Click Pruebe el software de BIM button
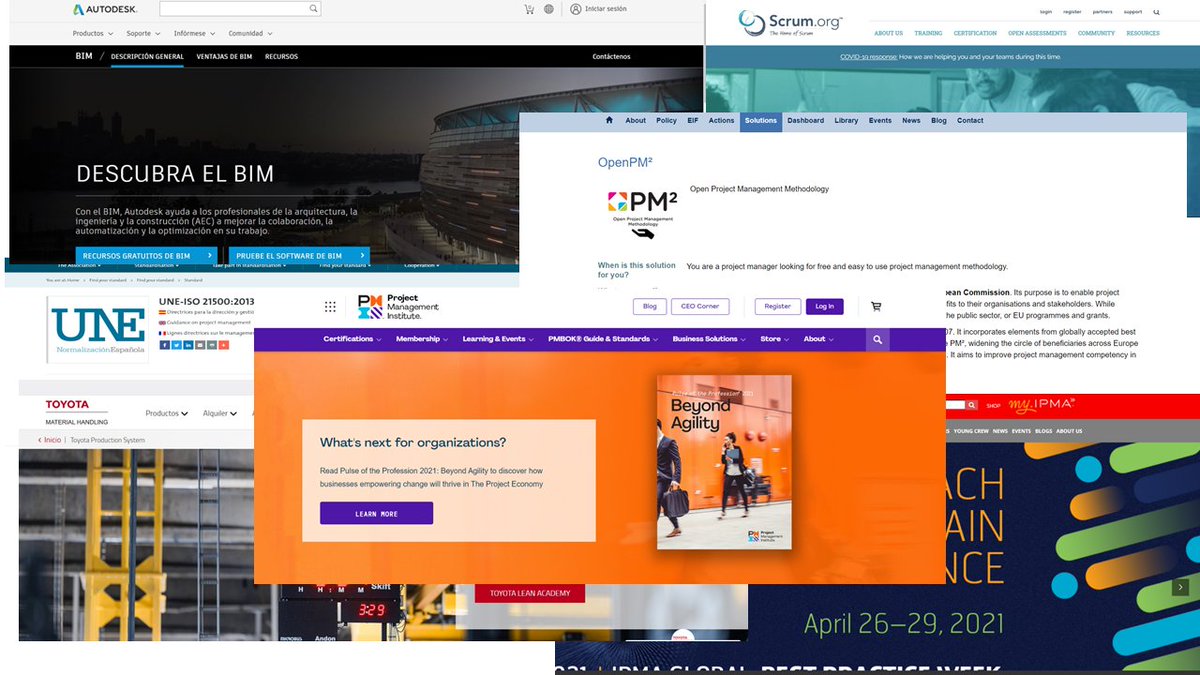1200x675 pixels. click(299, 256)
